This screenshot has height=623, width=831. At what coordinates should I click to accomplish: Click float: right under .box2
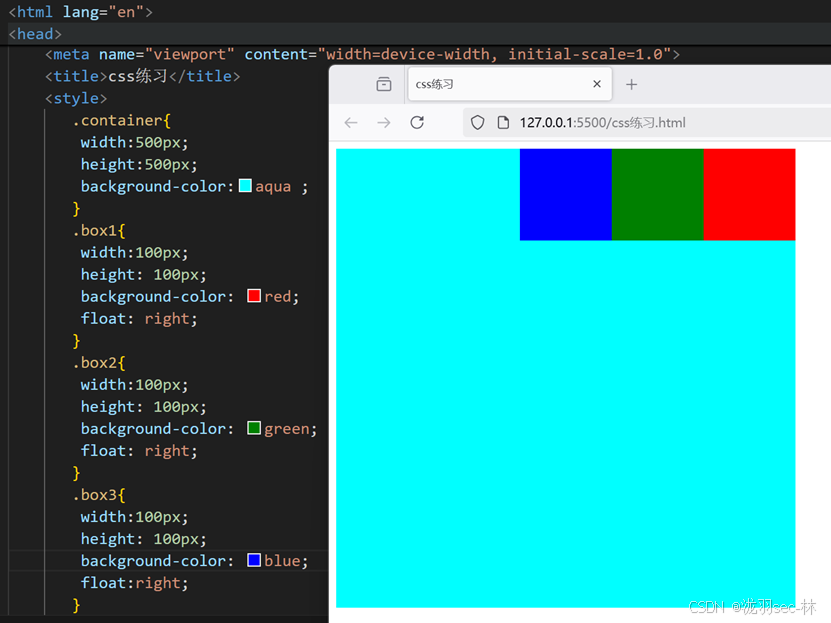[139, 451]
